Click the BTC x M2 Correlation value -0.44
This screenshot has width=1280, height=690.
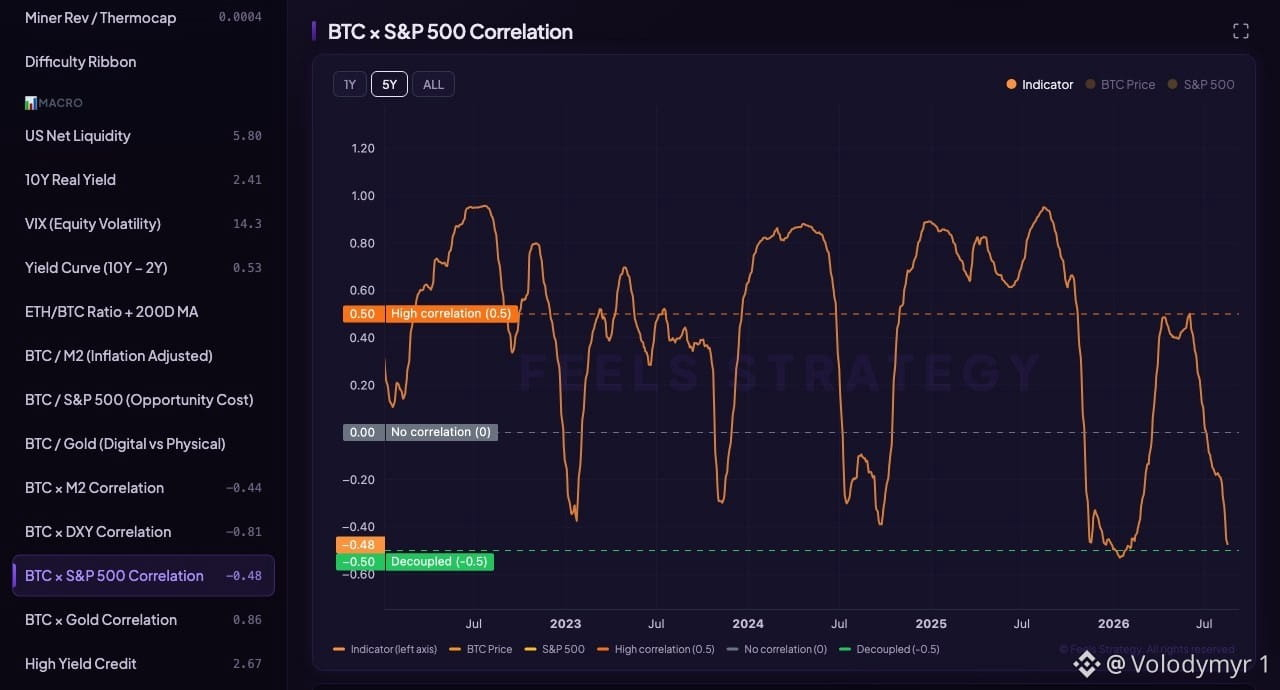pyautogui.click(x=243, y=488)
